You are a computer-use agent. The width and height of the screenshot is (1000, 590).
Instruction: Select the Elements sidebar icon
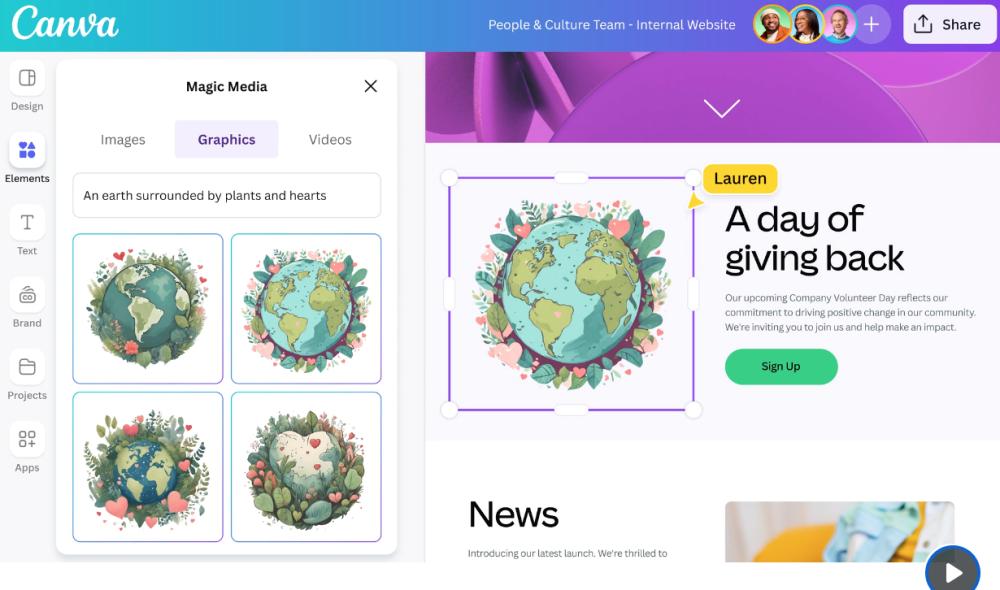point(27,150)
